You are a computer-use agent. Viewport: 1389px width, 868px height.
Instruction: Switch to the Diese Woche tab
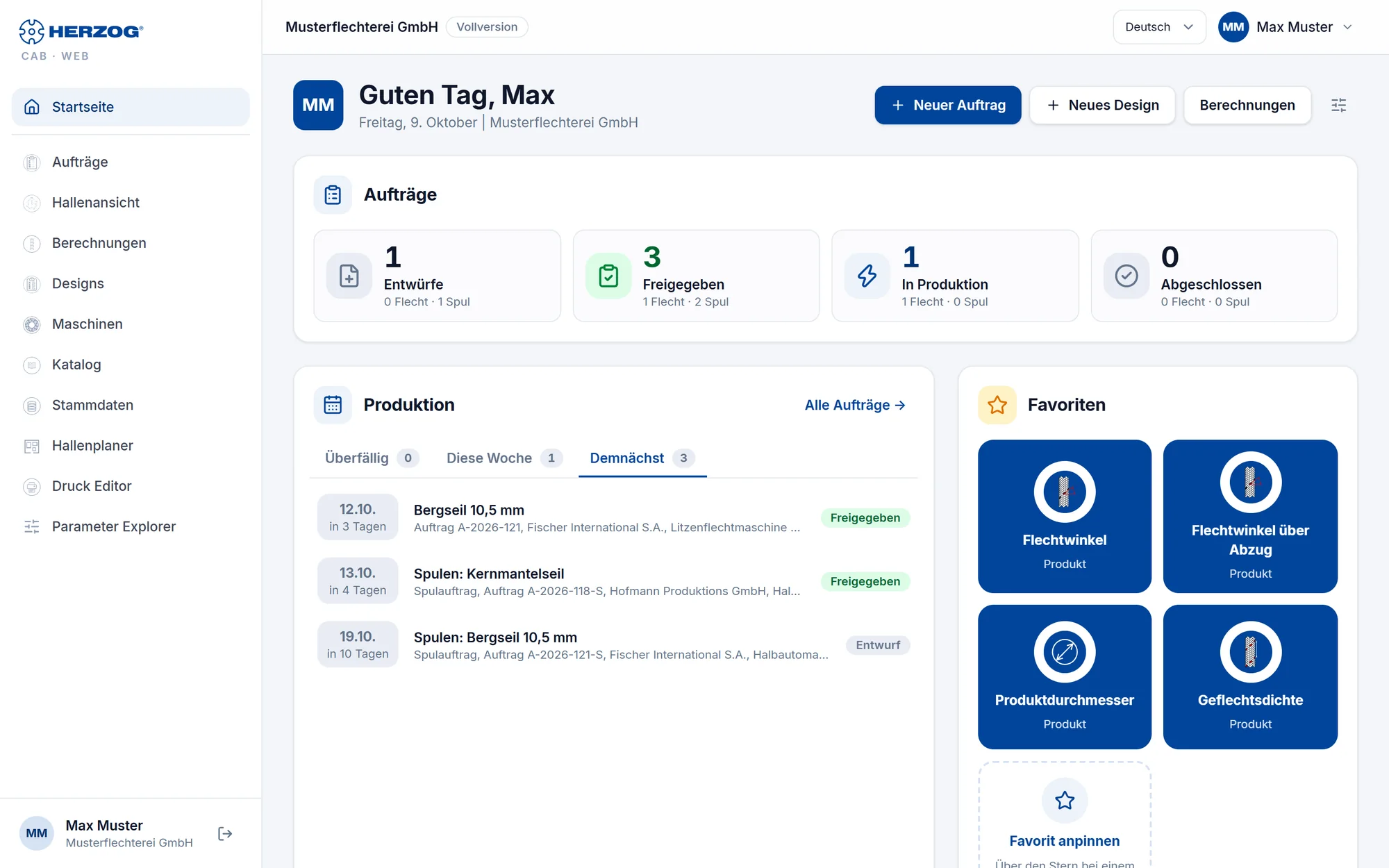[504, 458]
